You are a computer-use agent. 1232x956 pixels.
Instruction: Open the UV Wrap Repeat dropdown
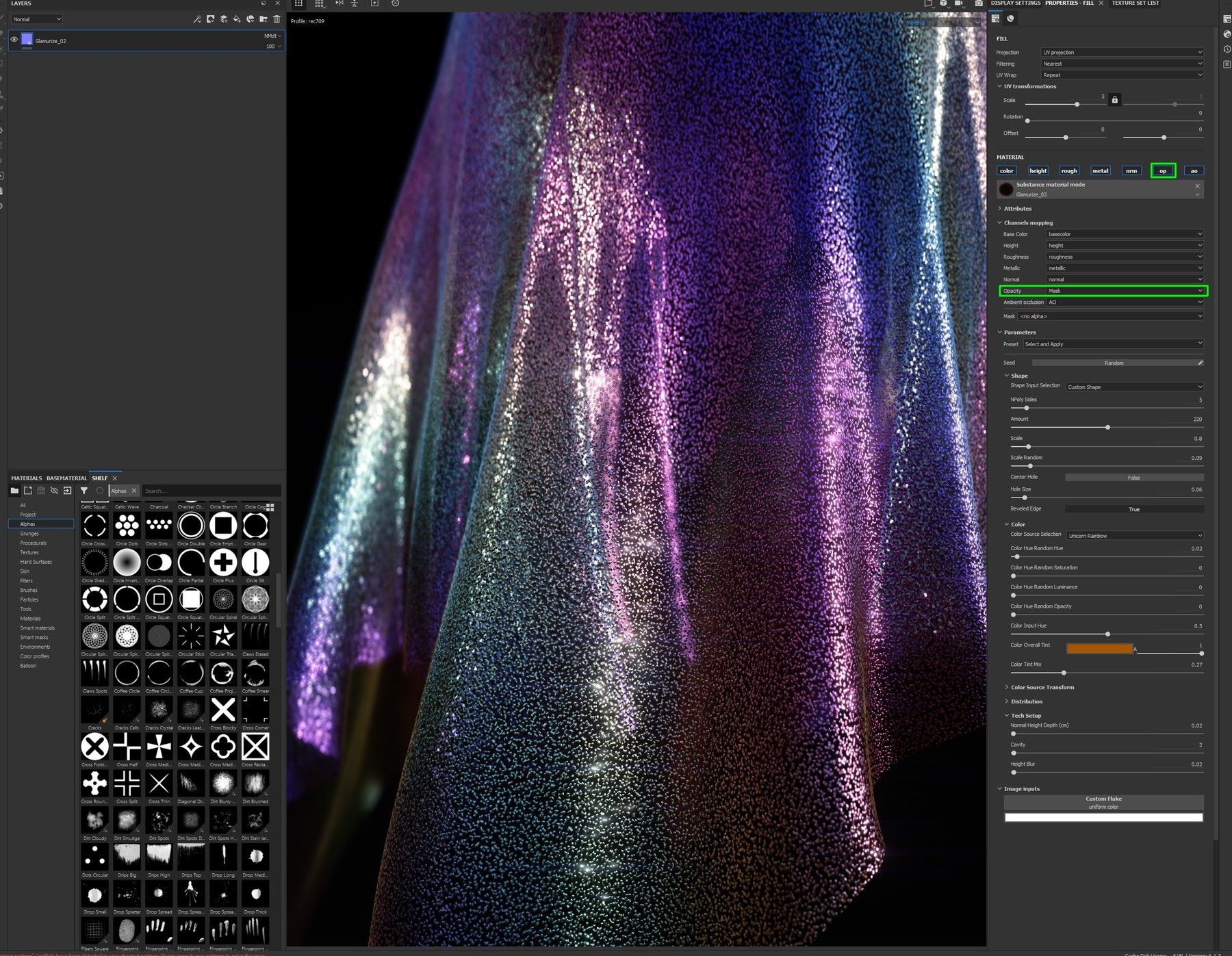pos(1122,75)
